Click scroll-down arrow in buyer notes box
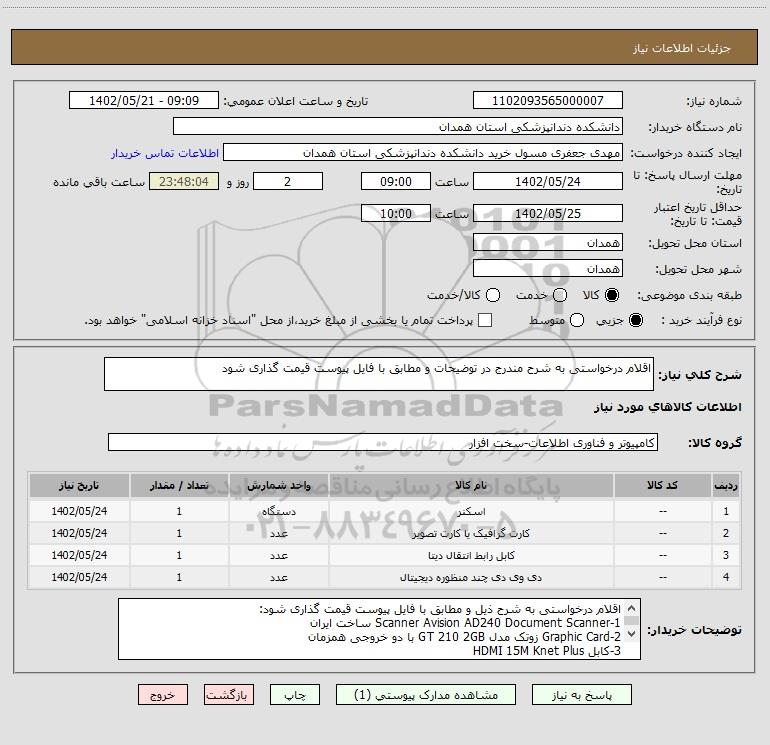 tap(631, 634)
